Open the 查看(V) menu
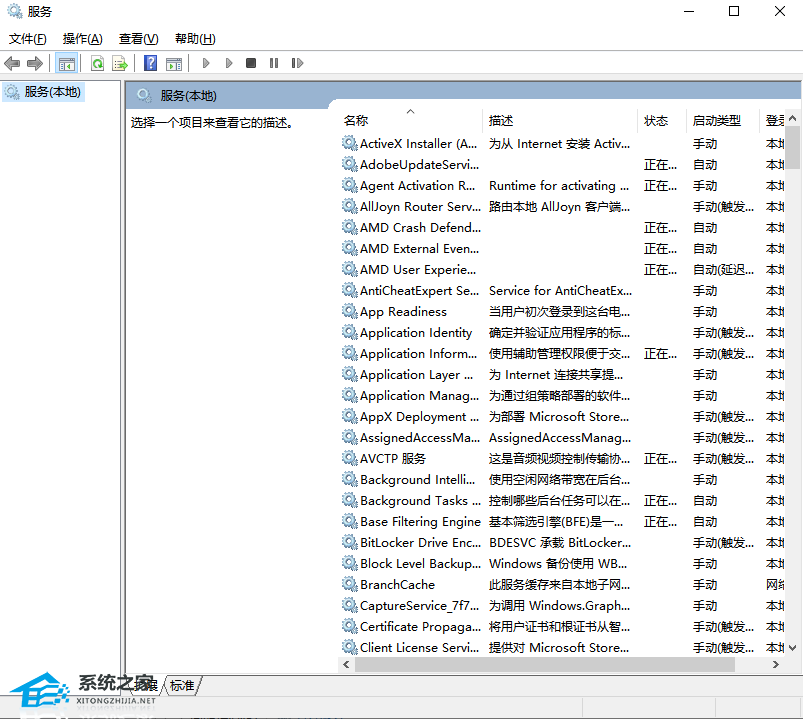 (x=138, y=39)
